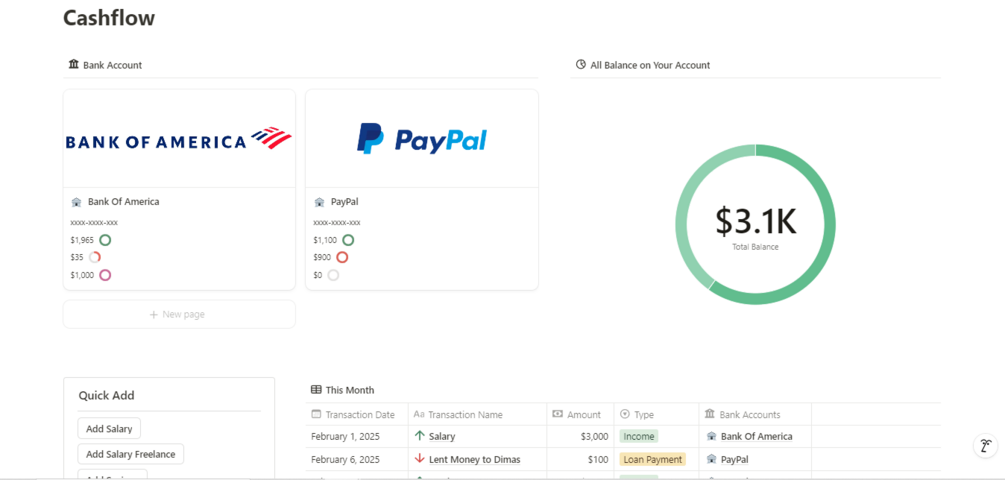Click the building icon next to PayPal card title
The width and height of the screenshot is (1005, 480).
tap(319, 202)
